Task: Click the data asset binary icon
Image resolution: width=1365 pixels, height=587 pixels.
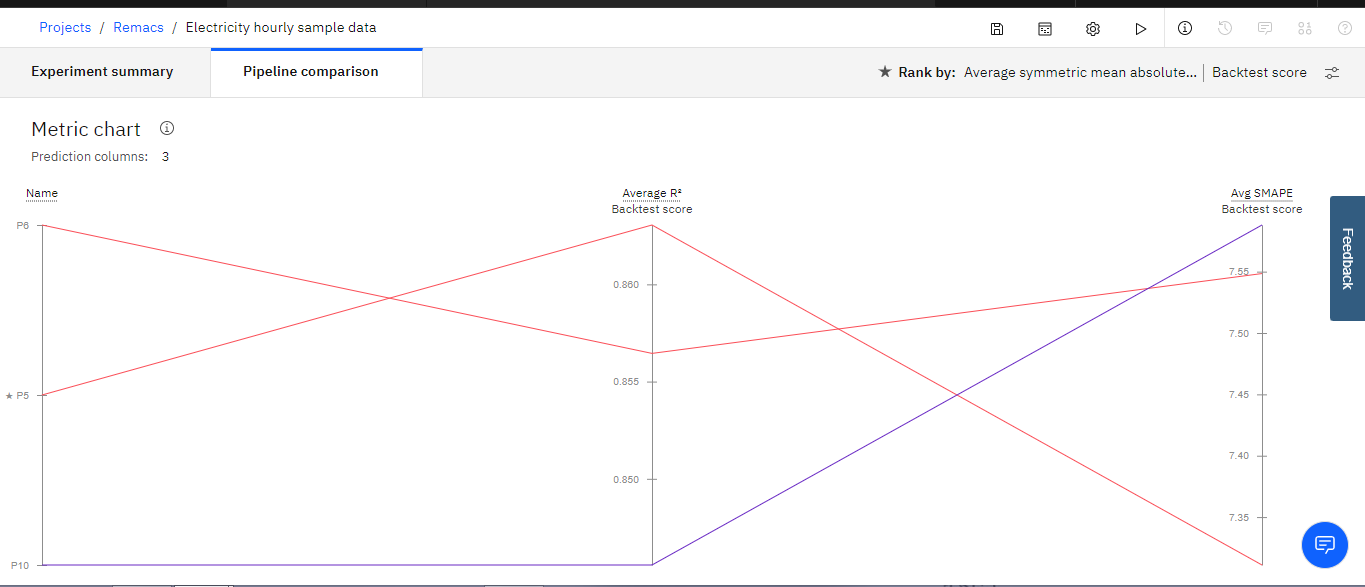Action: (x=1305, y=28)
